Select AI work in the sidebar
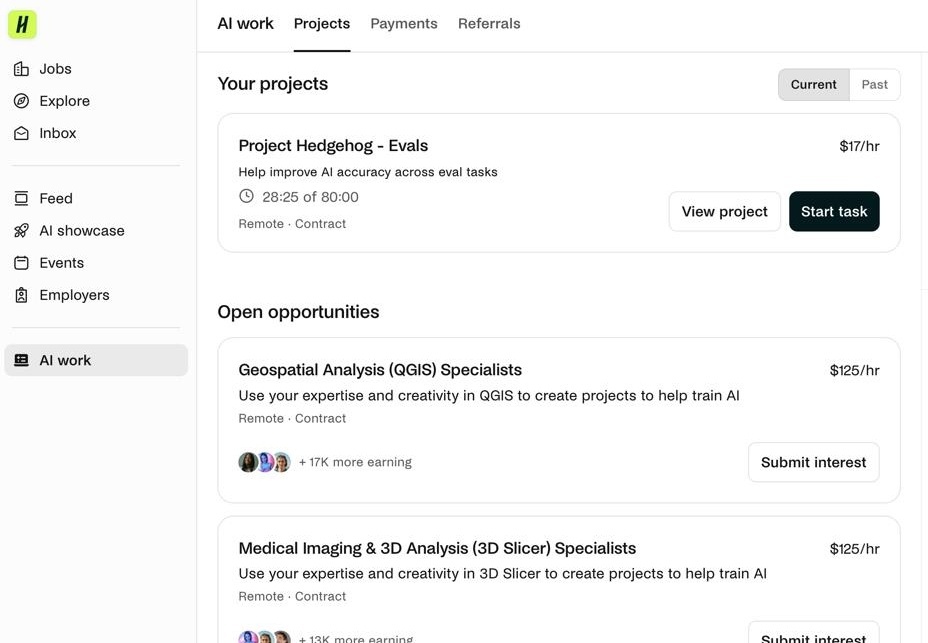The image size is (928, 643). point(96,360)
